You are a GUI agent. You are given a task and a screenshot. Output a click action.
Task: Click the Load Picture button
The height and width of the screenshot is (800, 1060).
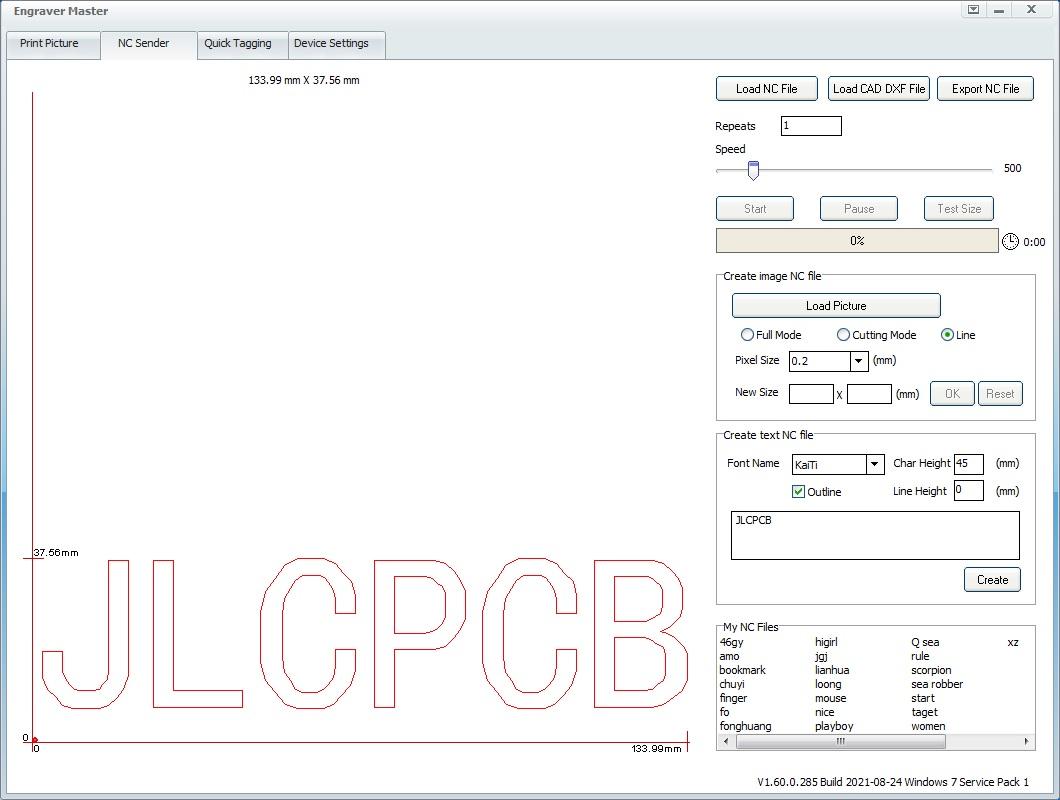(x=836, y=306)
